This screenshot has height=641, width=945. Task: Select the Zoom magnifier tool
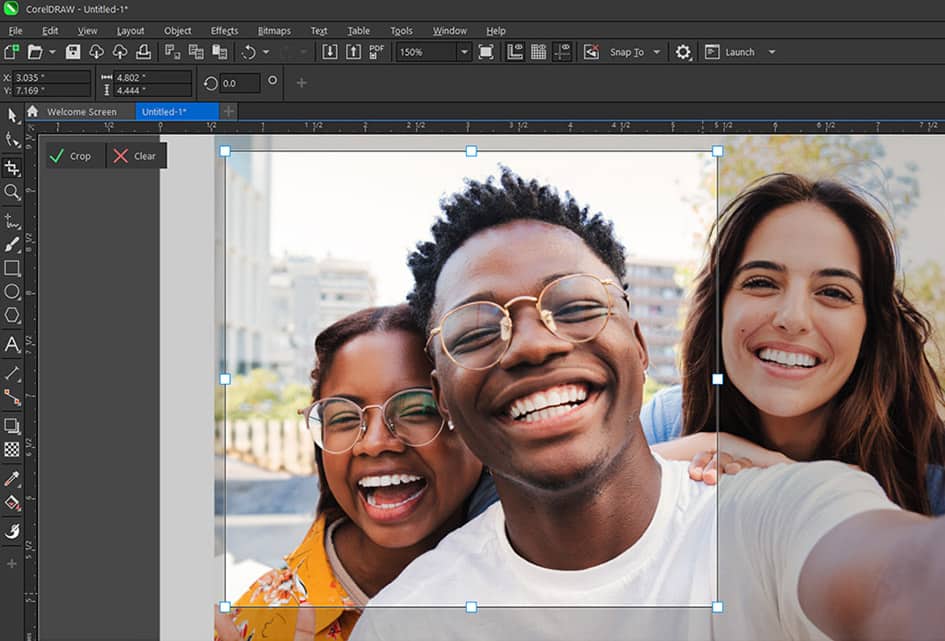(12, 191)
